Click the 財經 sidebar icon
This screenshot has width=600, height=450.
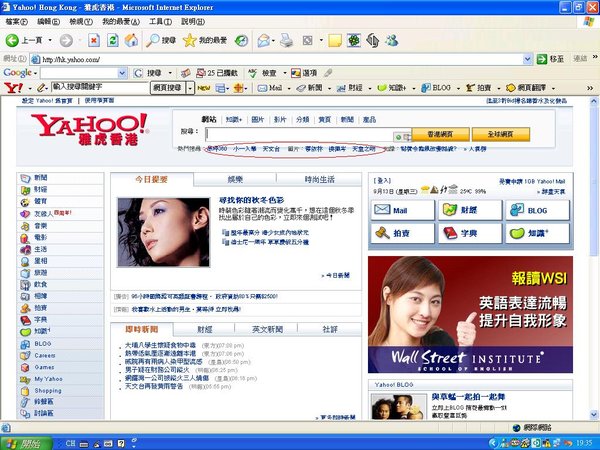tap(25, 190)
